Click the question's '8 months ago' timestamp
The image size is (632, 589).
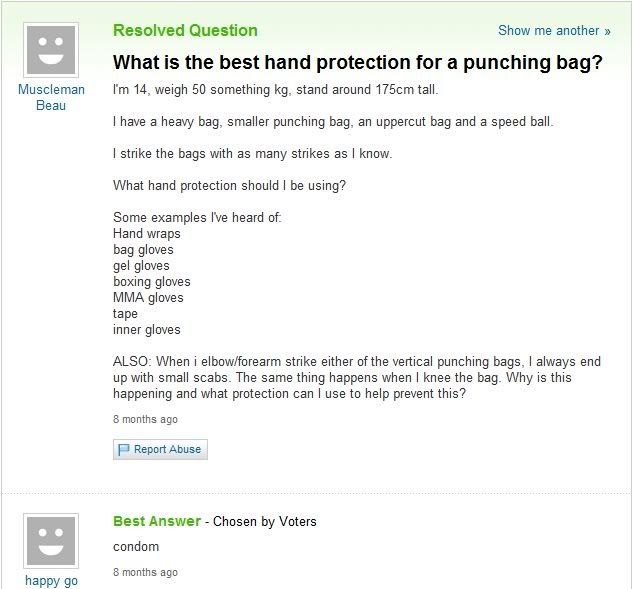(145, 419)
